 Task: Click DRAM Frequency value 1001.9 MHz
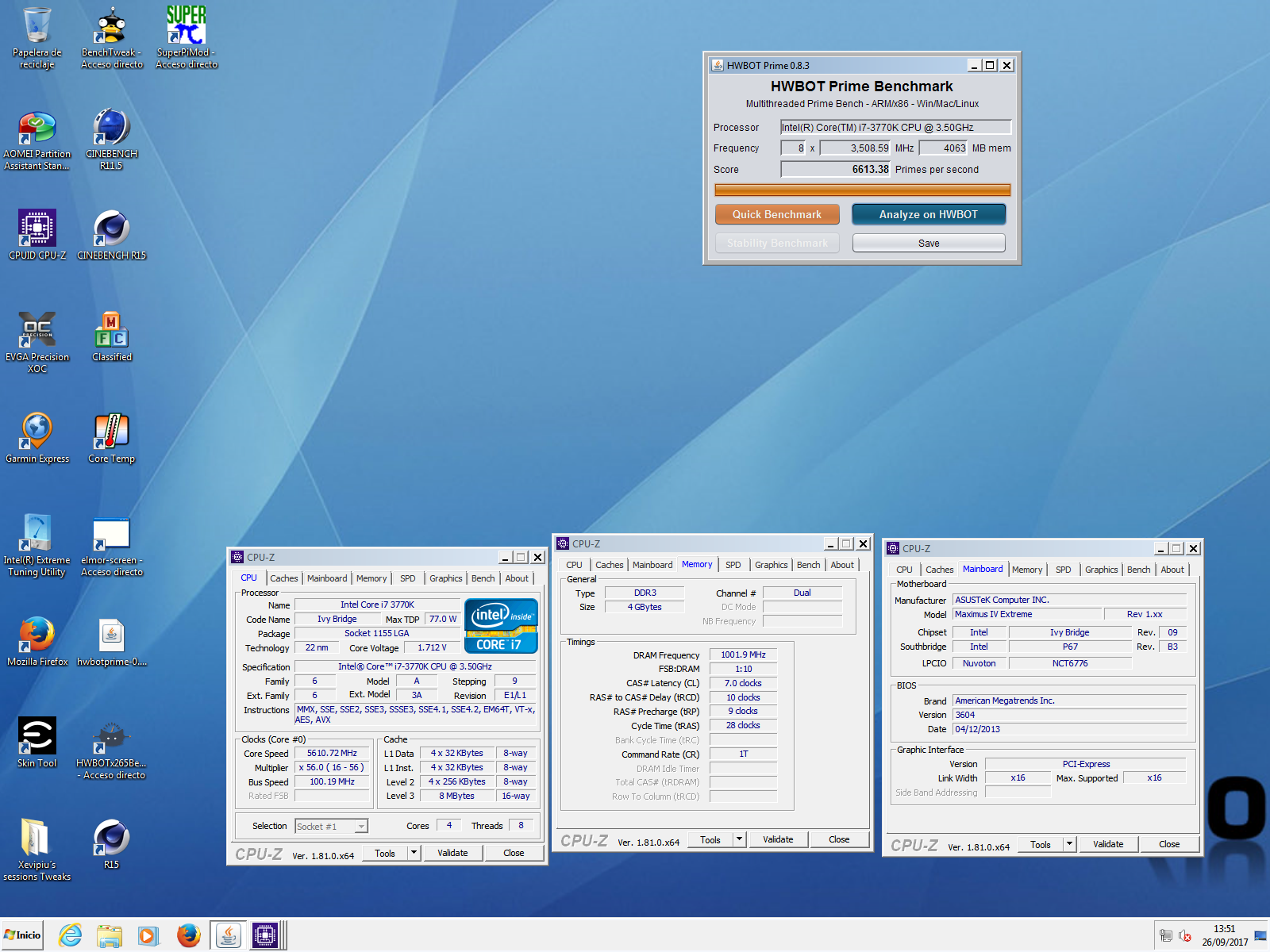click(743, 654)
